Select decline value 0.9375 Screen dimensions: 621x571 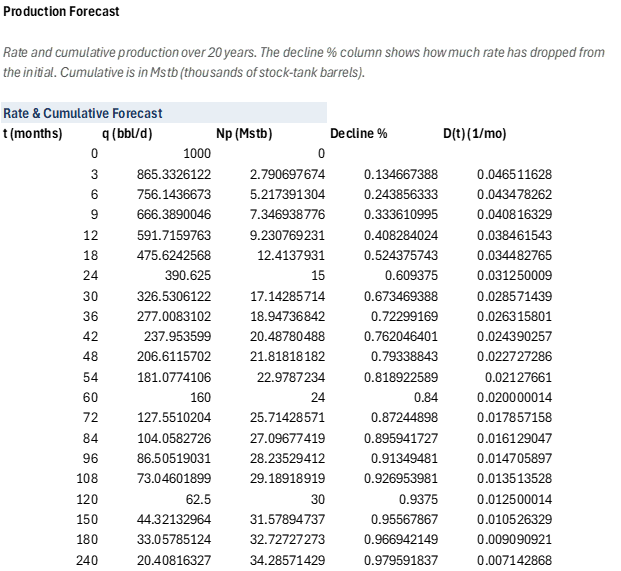click(x=418, y=499)
